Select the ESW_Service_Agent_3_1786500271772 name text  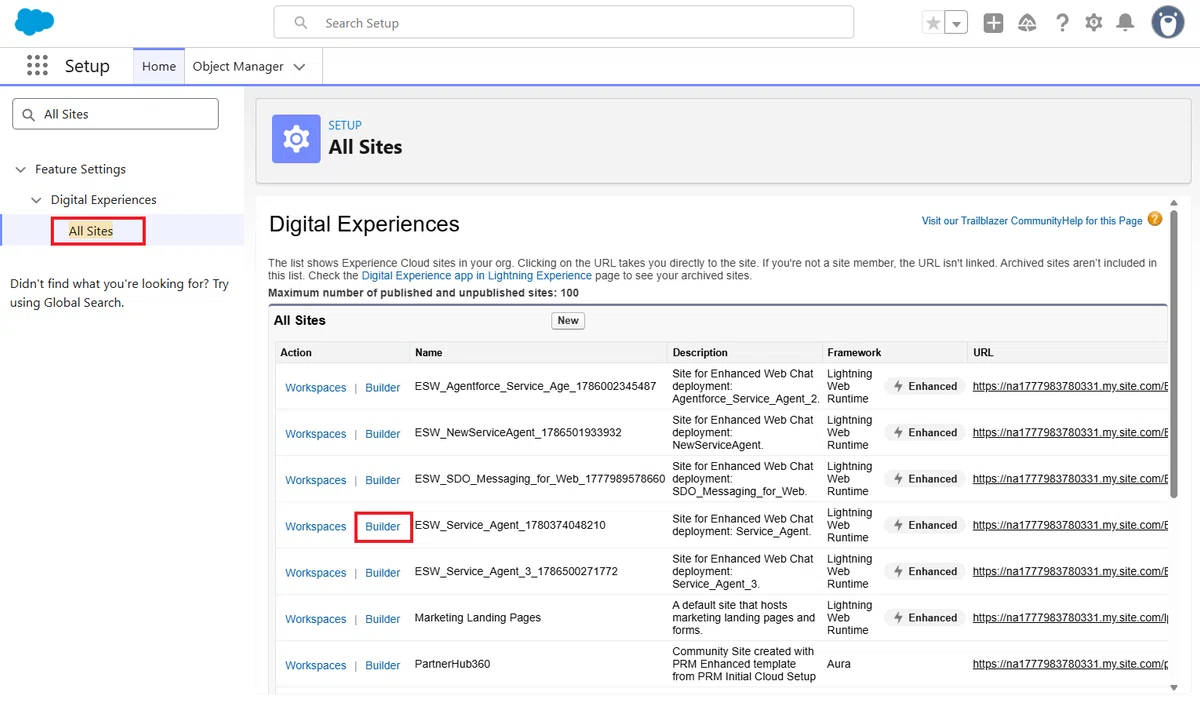516,572
